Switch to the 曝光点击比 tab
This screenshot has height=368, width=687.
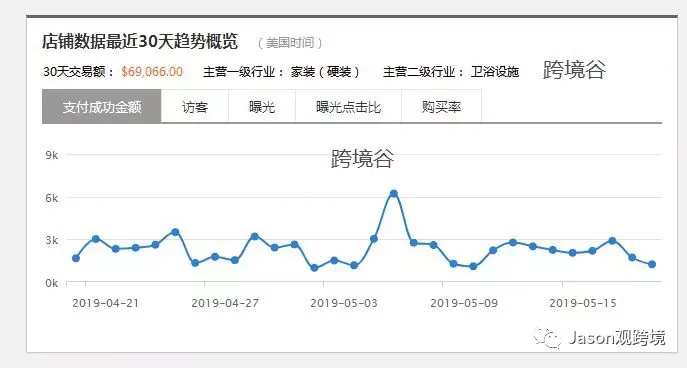[x=348, y=106]
